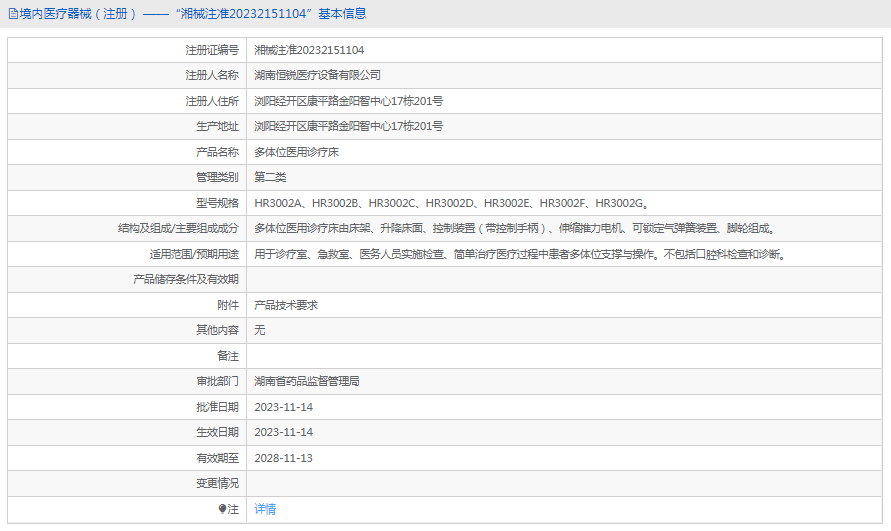This screenshot has height=531, width=891.
Task: Click management category 第二类
Action: pyautogui.click(x=270, y=177)
